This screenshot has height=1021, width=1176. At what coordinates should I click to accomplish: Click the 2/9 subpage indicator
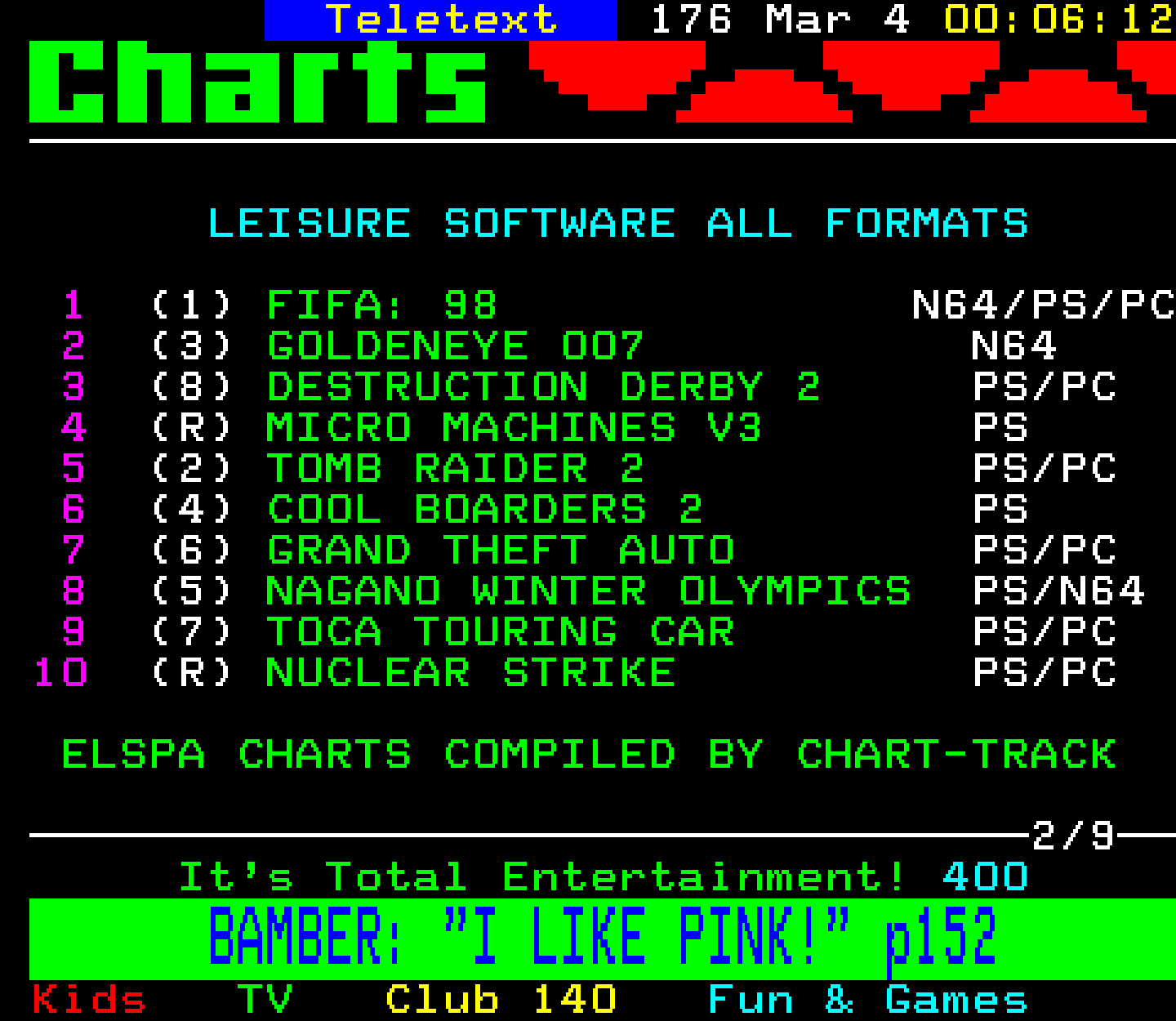coord(1073,836)
